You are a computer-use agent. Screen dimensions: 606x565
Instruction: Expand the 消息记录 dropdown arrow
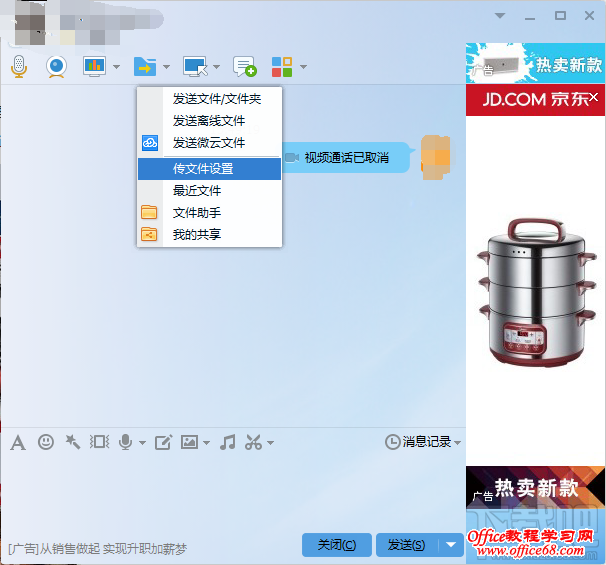457,442
